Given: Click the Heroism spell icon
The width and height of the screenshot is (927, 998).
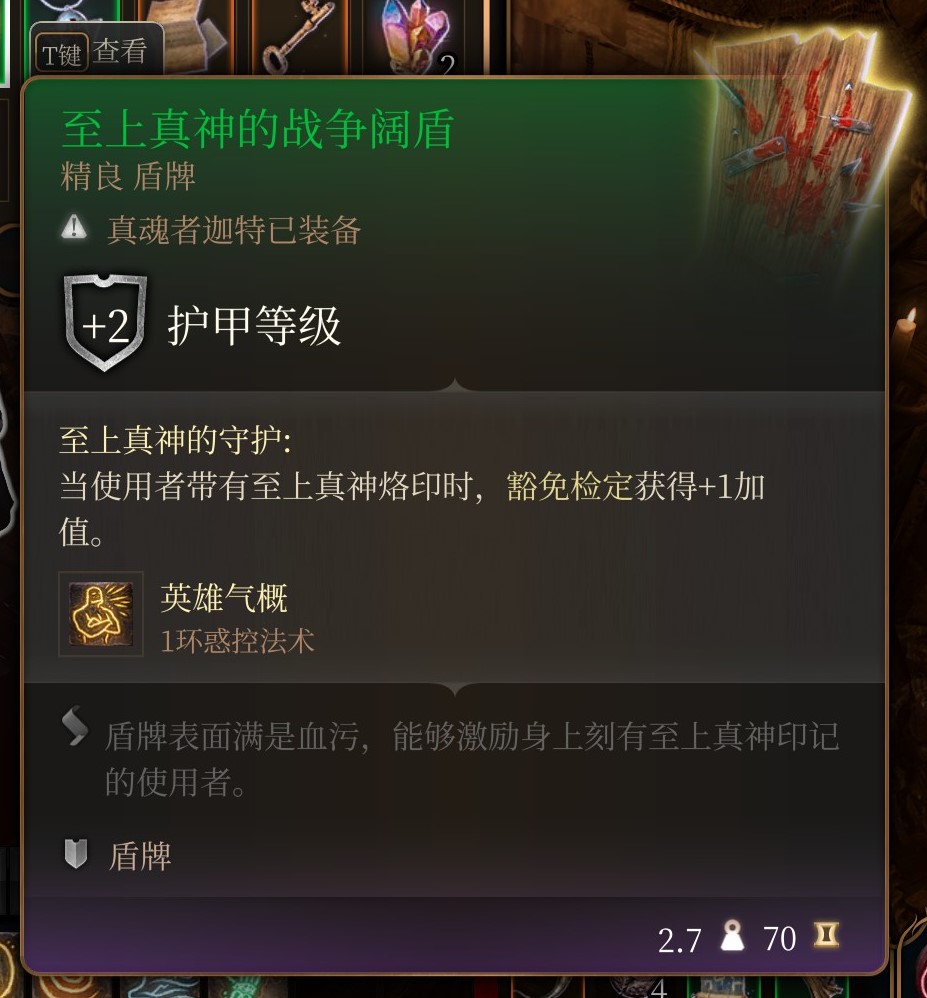Looking at the screenshot, I should pyautogui.click(x=101, y=614).
